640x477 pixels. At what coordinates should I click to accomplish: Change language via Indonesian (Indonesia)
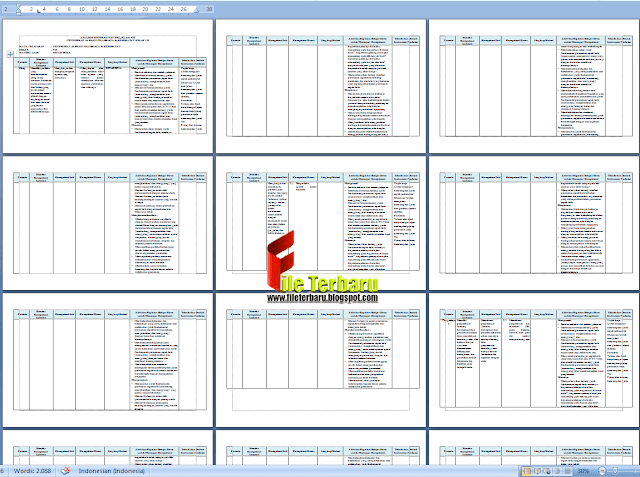111,471
